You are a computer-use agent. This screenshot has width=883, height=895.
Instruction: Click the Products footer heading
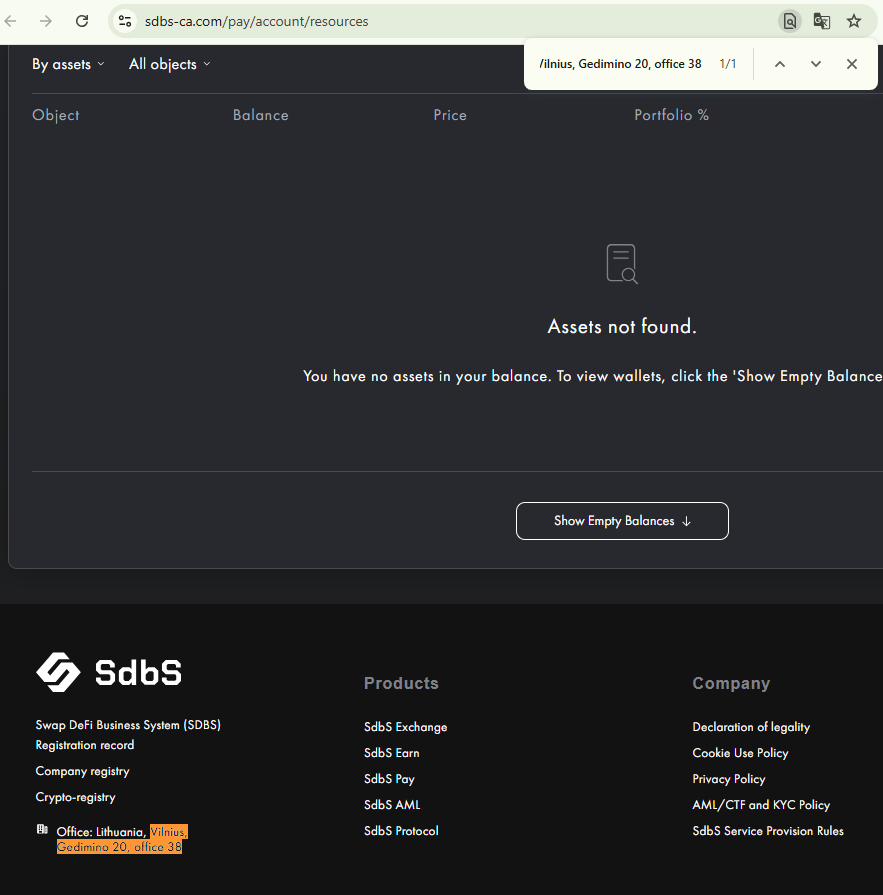(401, 683)
